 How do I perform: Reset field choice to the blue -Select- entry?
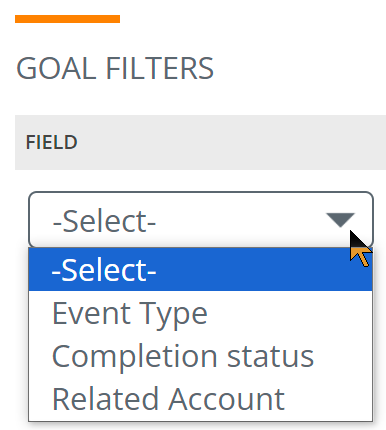(200, 270)
